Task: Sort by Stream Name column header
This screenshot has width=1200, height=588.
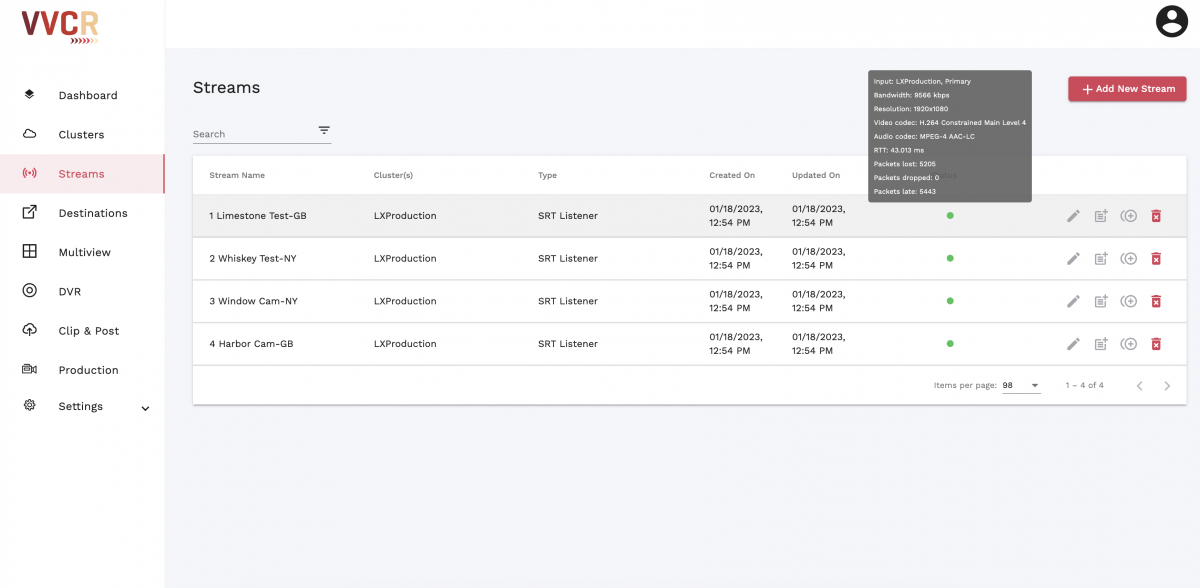Action: [x=237, y=176]
